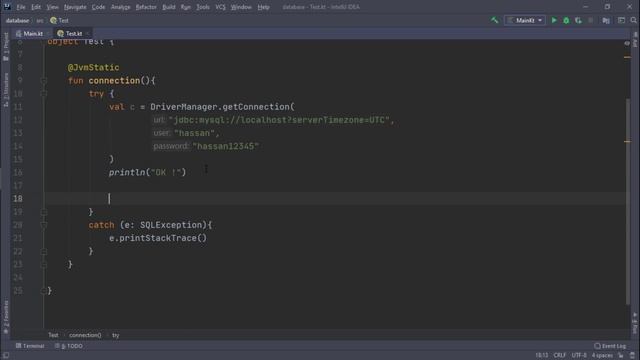Toggle tool window bars icon in bottom-left corner
The height and width of the screenshot is (360, 640).
pyautogui.click(x=6, y=356)
